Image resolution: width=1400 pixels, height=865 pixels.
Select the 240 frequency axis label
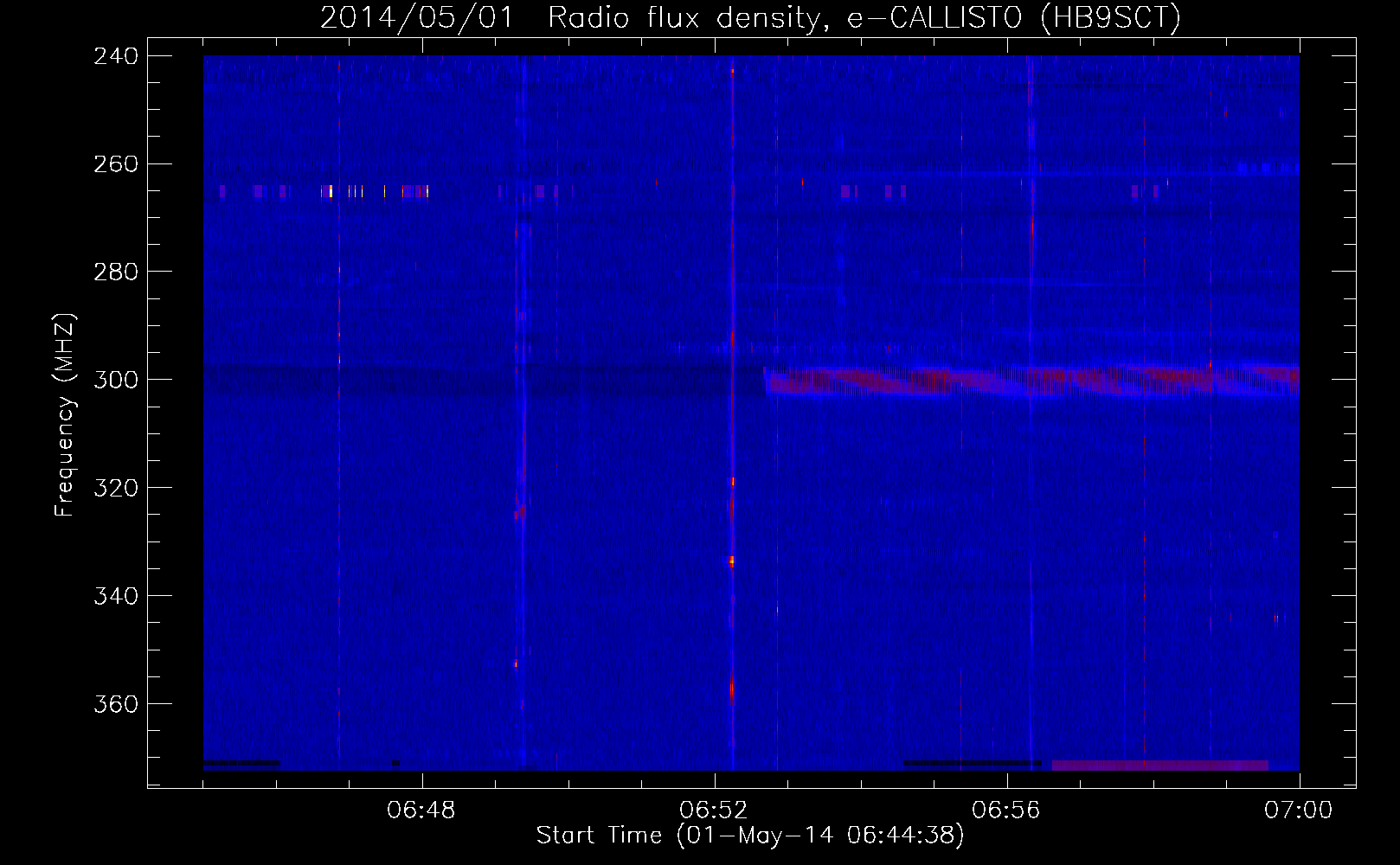tap(115, 55)
